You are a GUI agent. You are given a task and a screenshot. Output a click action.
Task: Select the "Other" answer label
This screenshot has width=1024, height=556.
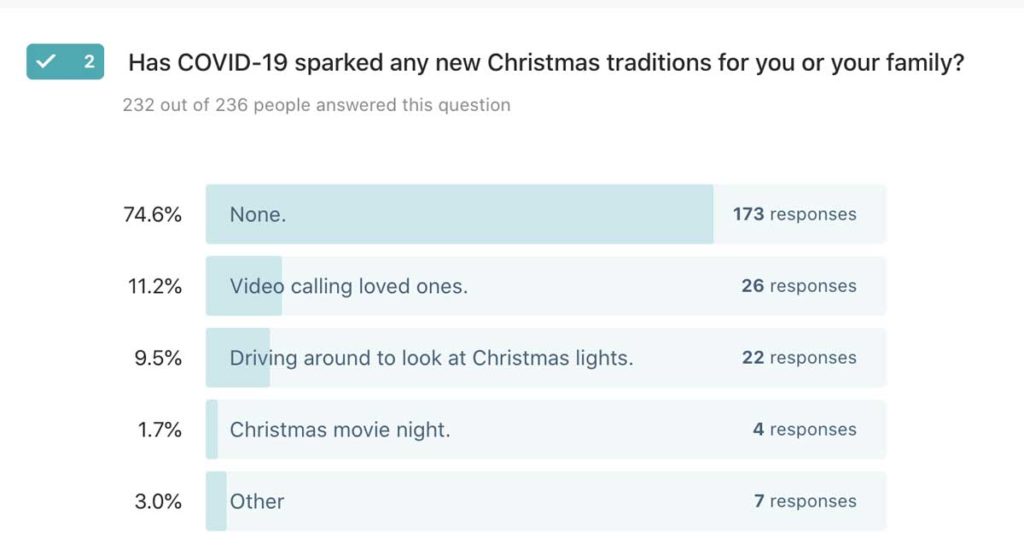(257, 502)
